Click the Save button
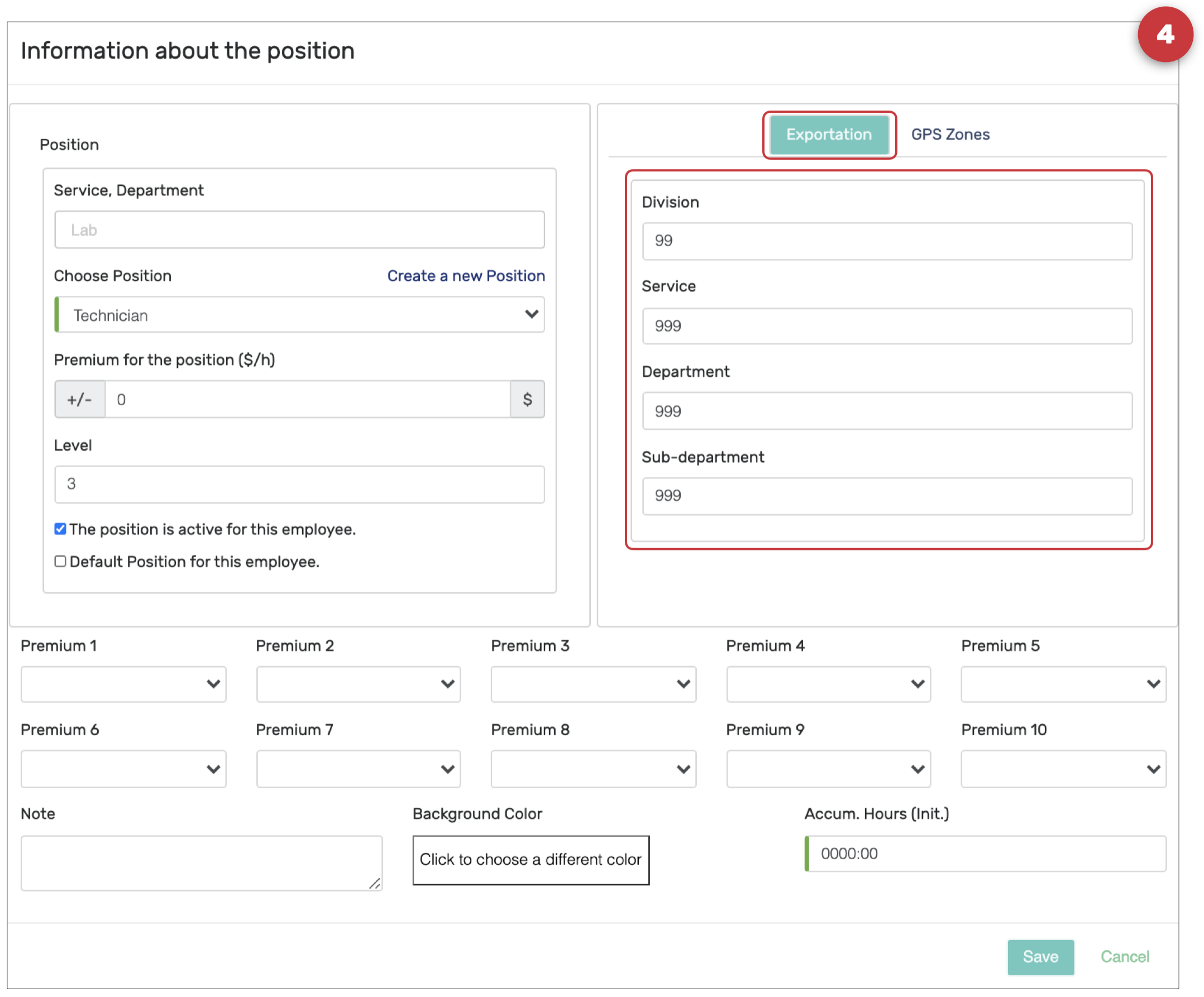1204x997 pixels. [1040, 957]
